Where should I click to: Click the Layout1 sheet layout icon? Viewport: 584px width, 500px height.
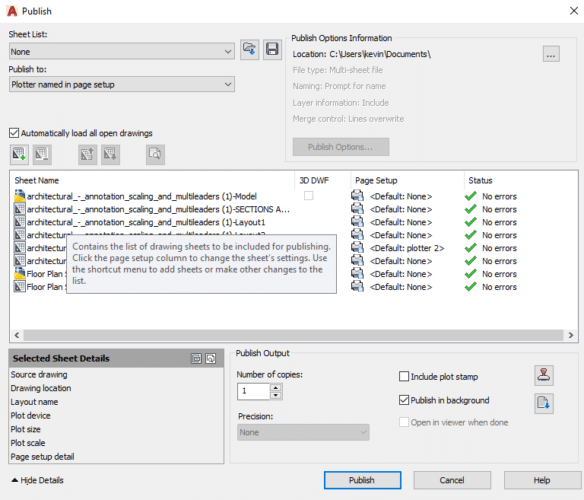tap(19, 222)
